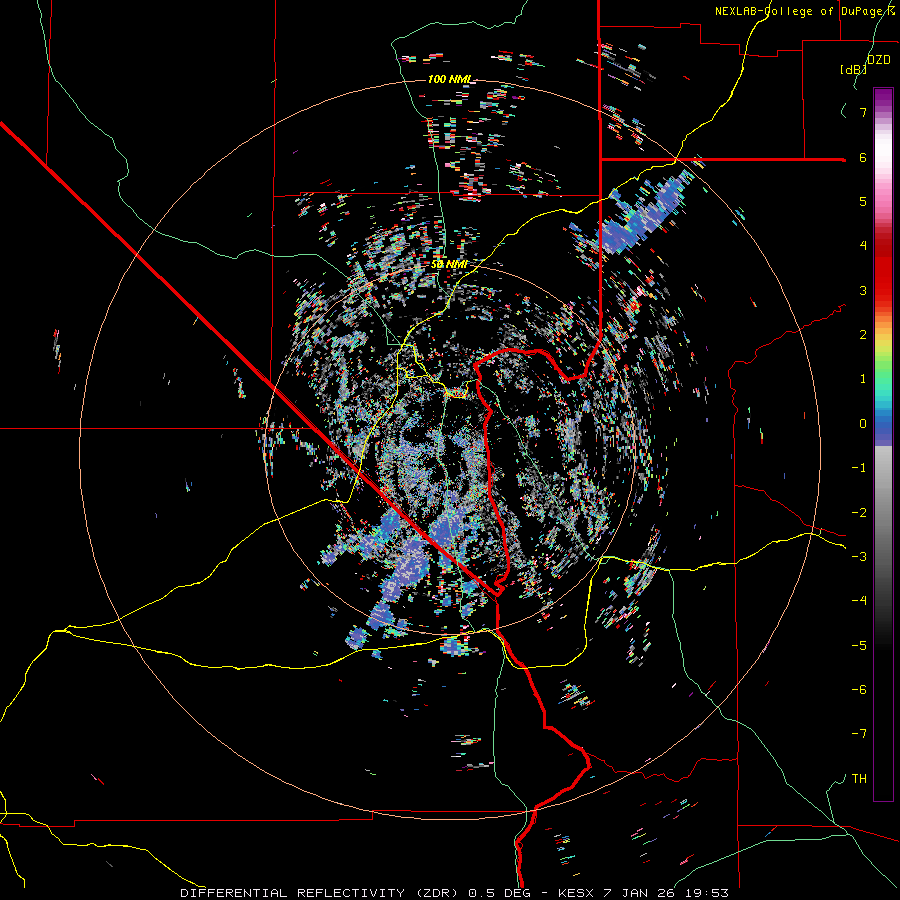The image size is (900, 900).
Task: Click the -7 tick label on the scale
Action: coord(859,734)
